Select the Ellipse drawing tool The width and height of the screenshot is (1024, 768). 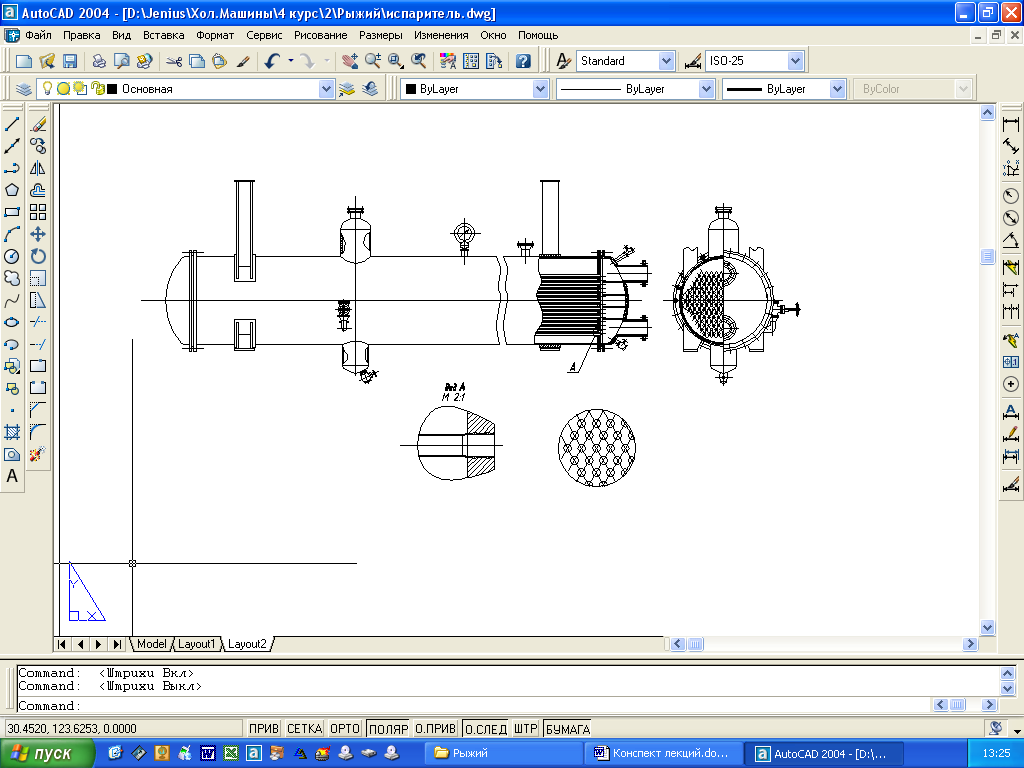coord(12,322)
